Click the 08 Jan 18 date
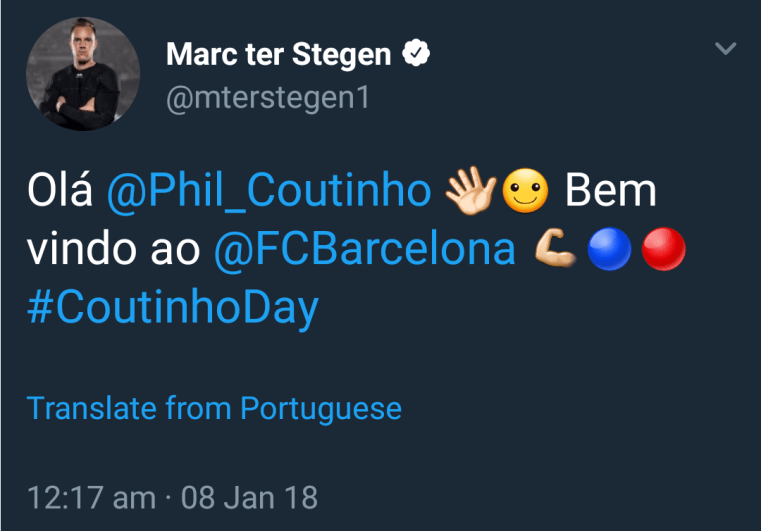The image size is (761, 531). click(x=250, y=497)
